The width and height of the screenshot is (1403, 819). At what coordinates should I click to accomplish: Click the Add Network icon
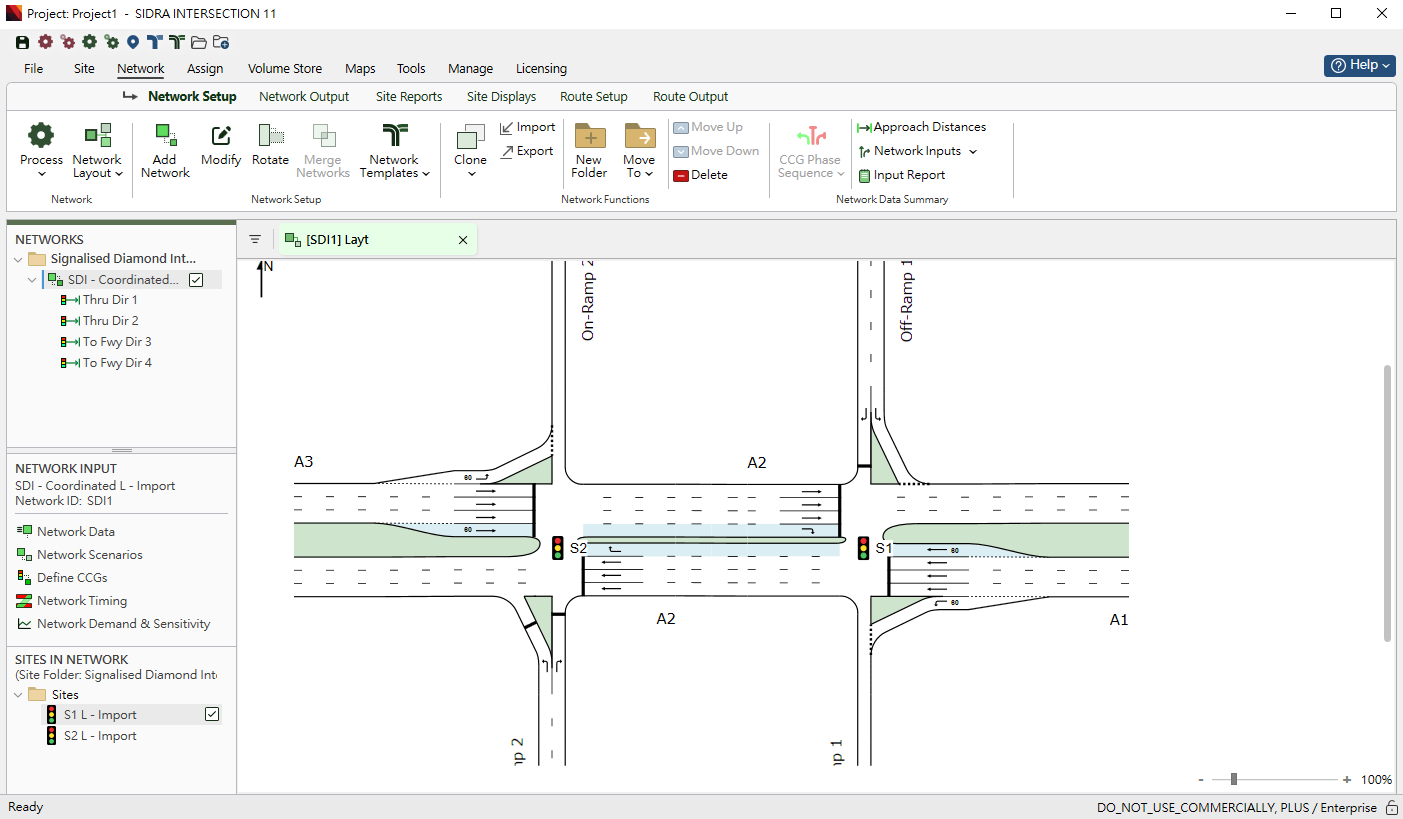[x=166, y=136]
